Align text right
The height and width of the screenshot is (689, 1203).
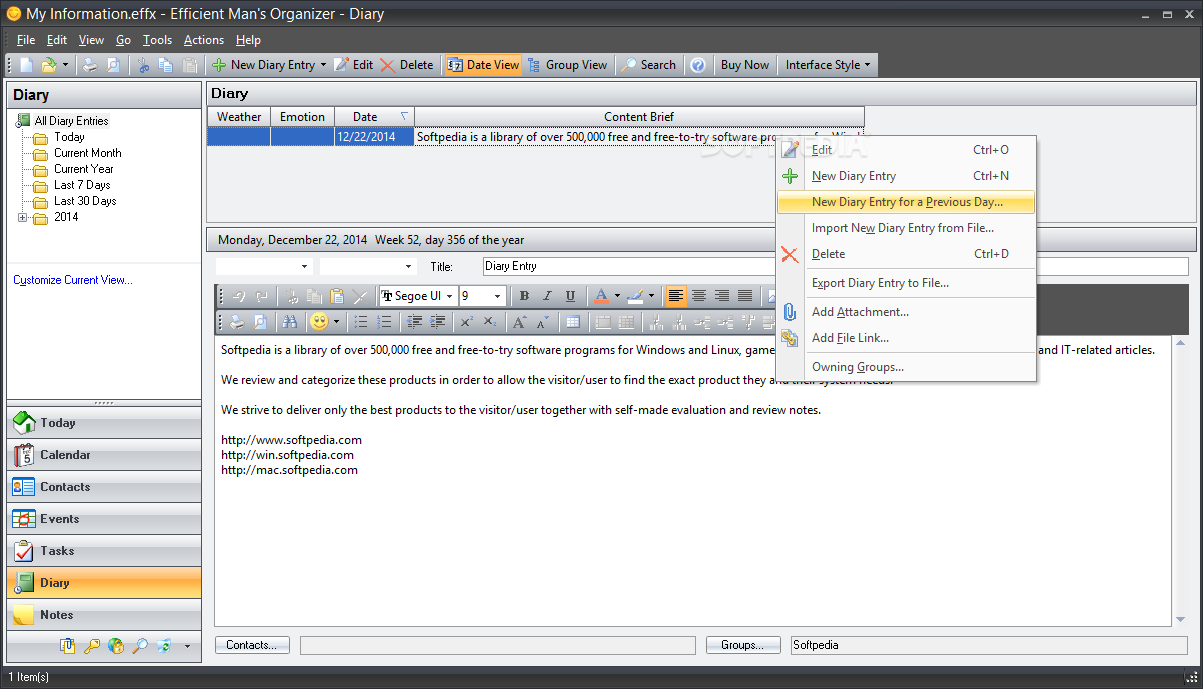(x=722, y=296)
